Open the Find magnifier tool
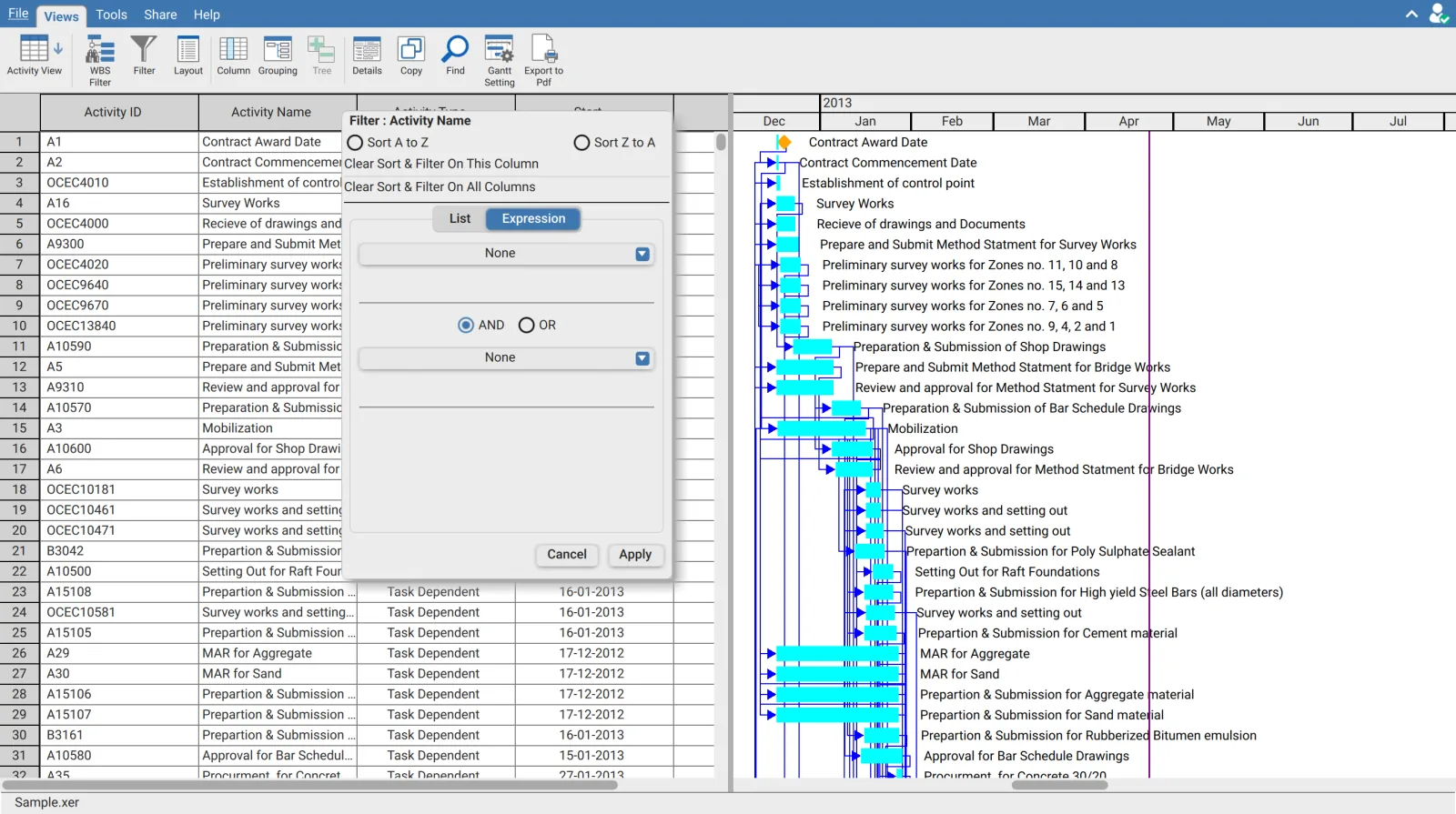The height and width of the screenshot is (814, 1456). (x=455, y=55)
